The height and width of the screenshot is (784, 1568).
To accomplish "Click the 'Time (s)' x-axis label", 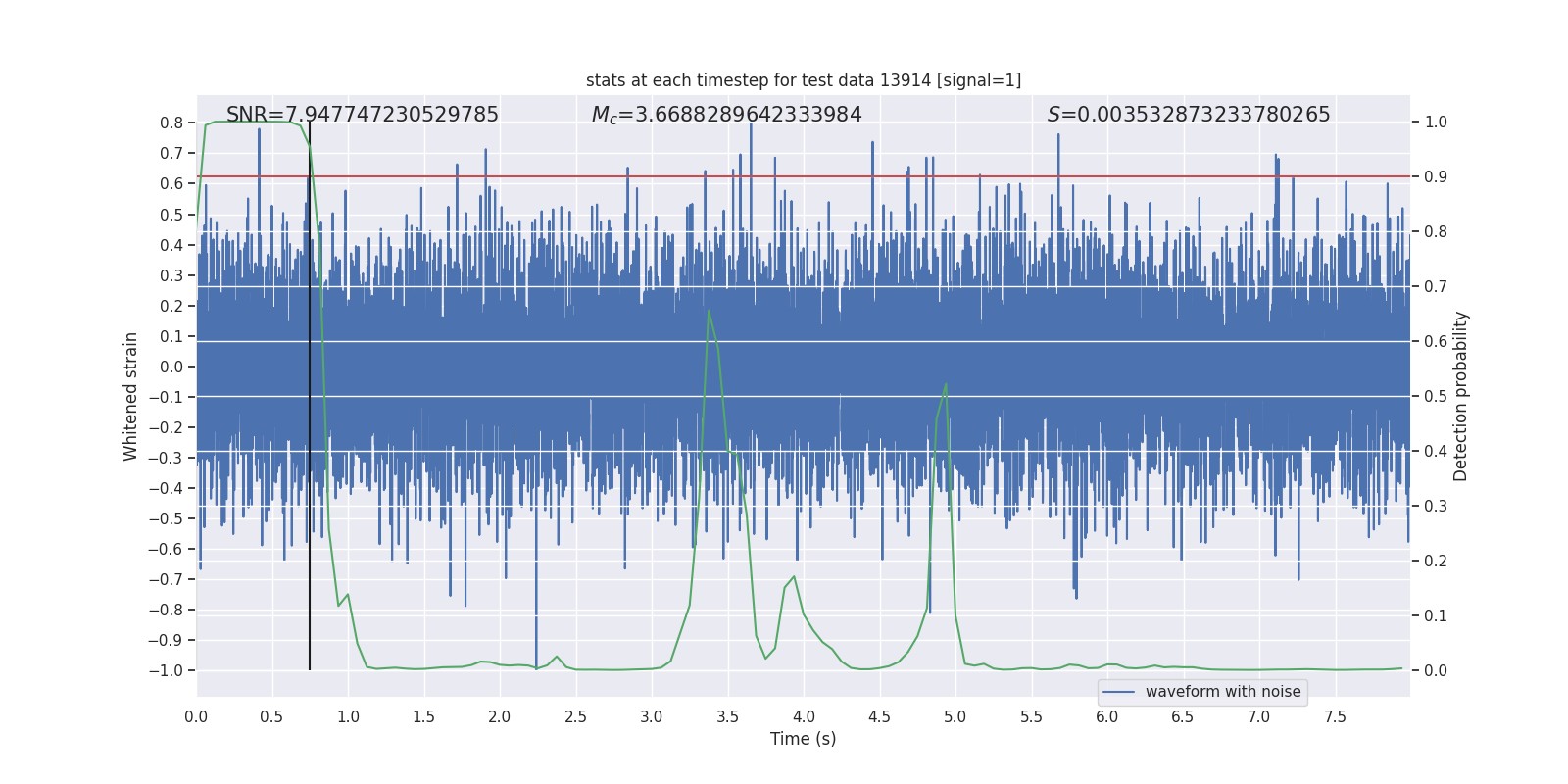I will pyautogui.click(x=804, y=739).
